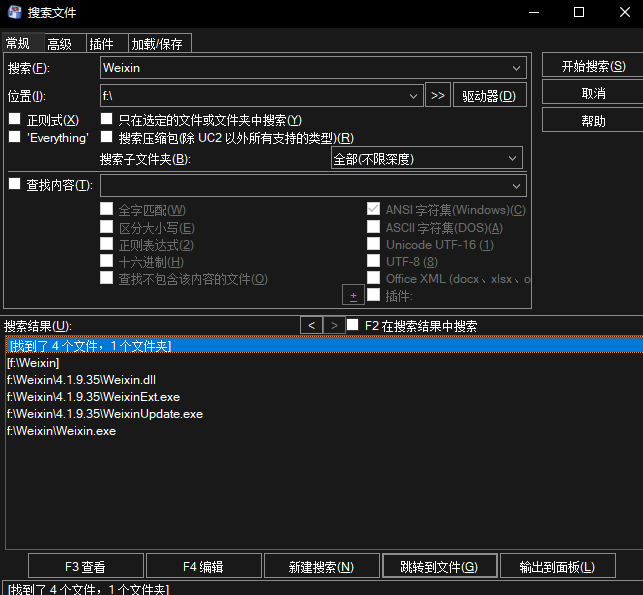Click 开始搜索(S) button
This screenshot has width=643, height=595.
click(593, 66)
